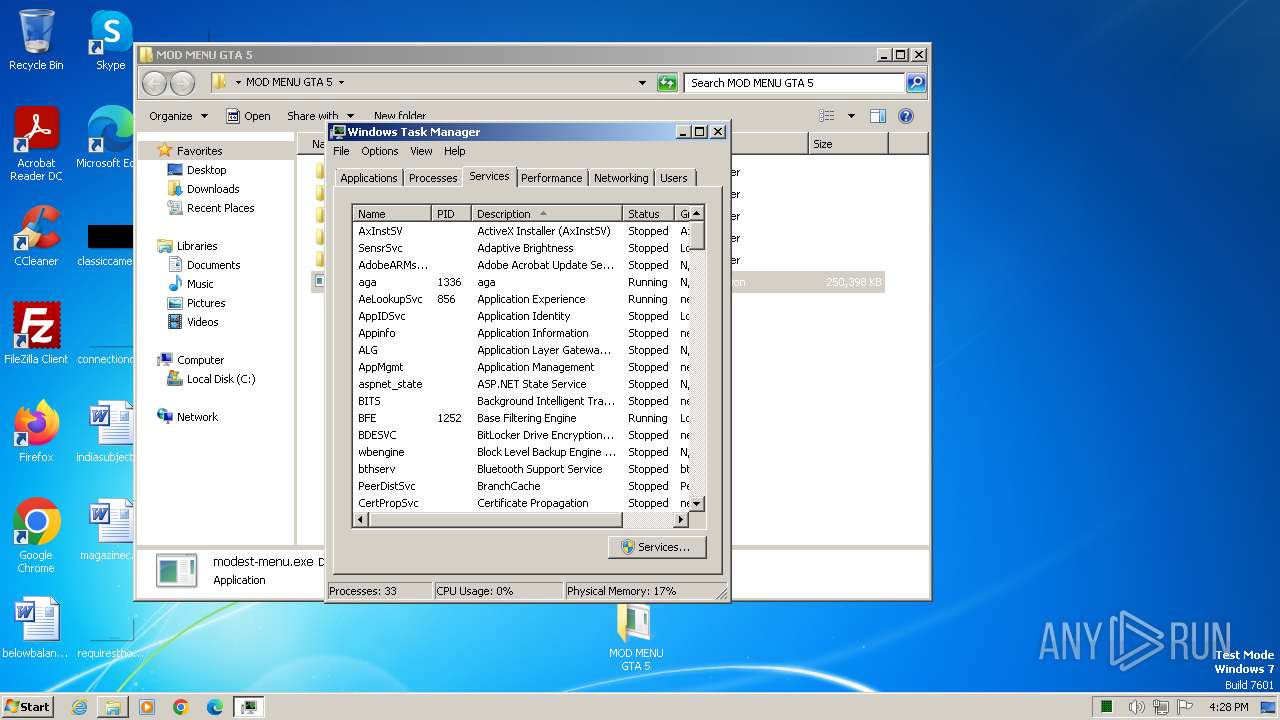Click Explorer back navigation arrow
1280x720 pixels.
(154, 83)
